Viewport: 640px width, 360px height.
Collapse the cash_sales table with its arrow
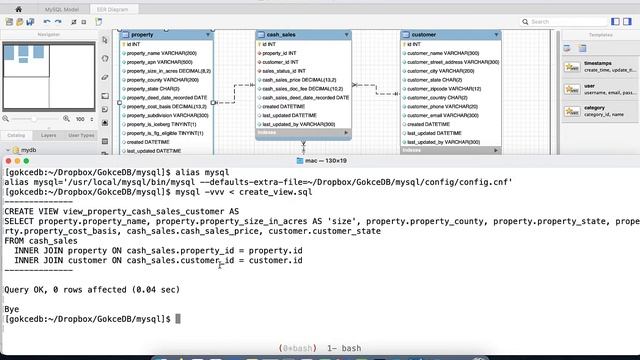(346, 35)
